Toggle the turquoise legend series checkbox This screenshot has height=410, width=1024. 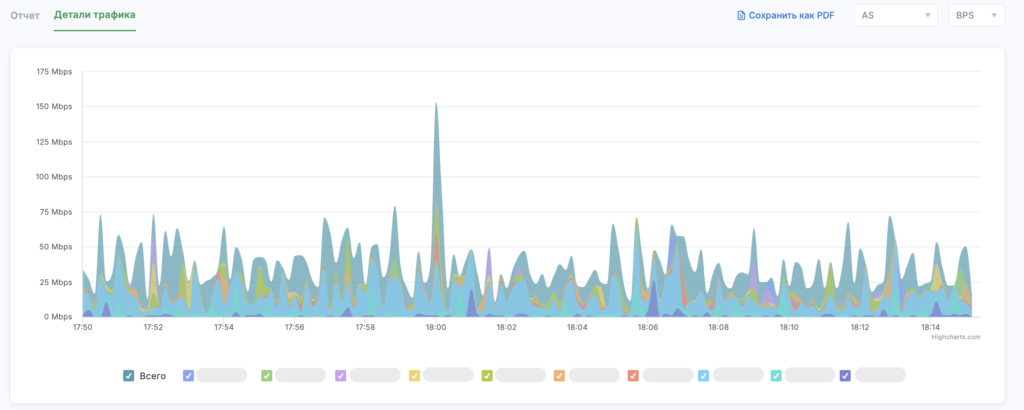tap(776, 376)
